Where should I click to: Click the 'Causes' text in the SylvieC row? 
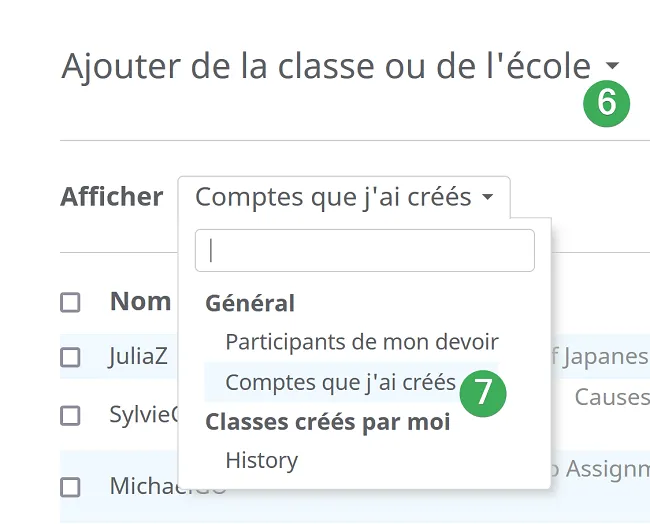pyautogui.click(x=611, y=397)
